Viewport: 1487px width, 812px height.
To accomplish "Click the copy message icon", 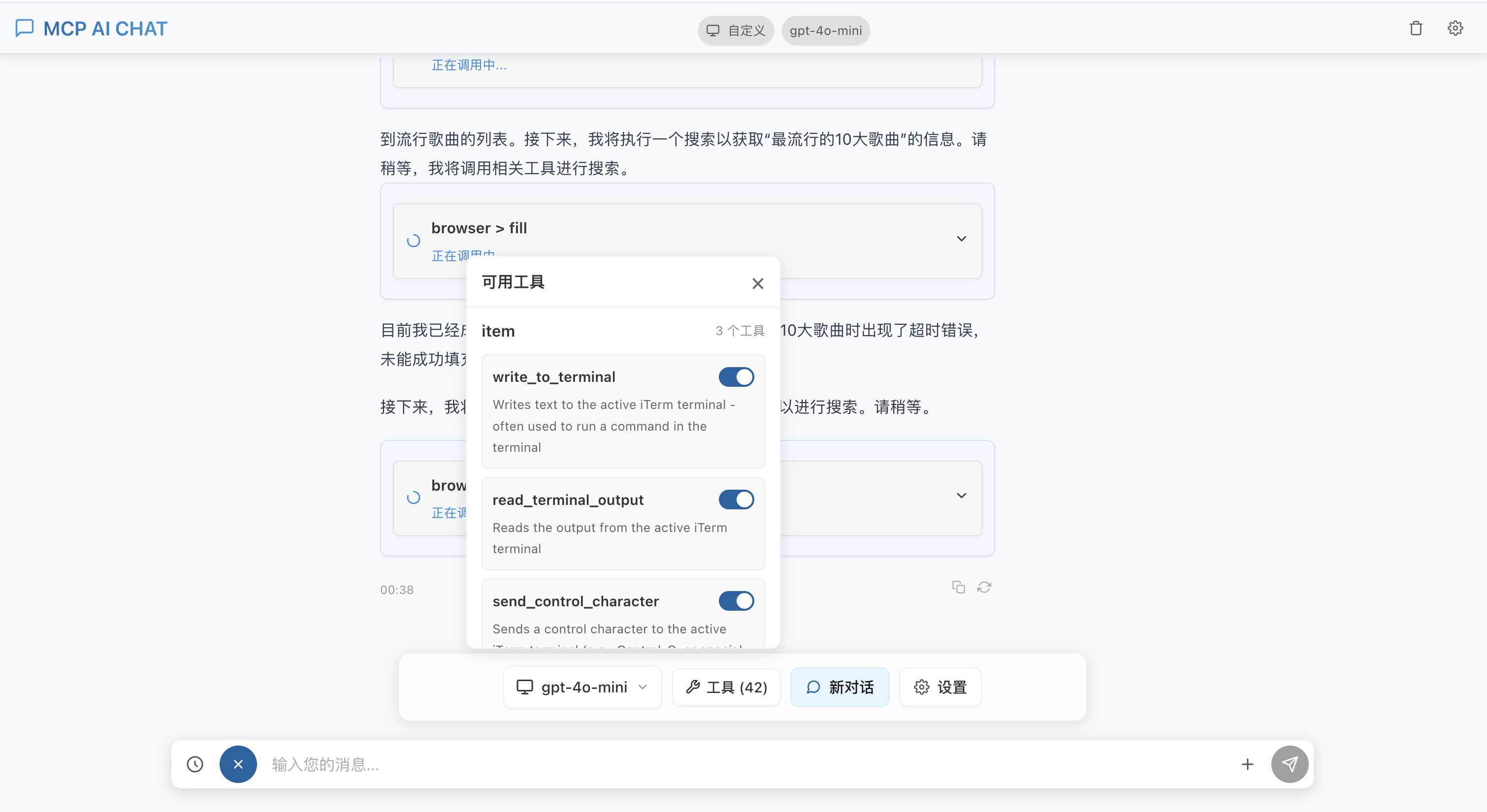I will click(x=958, y=587).
